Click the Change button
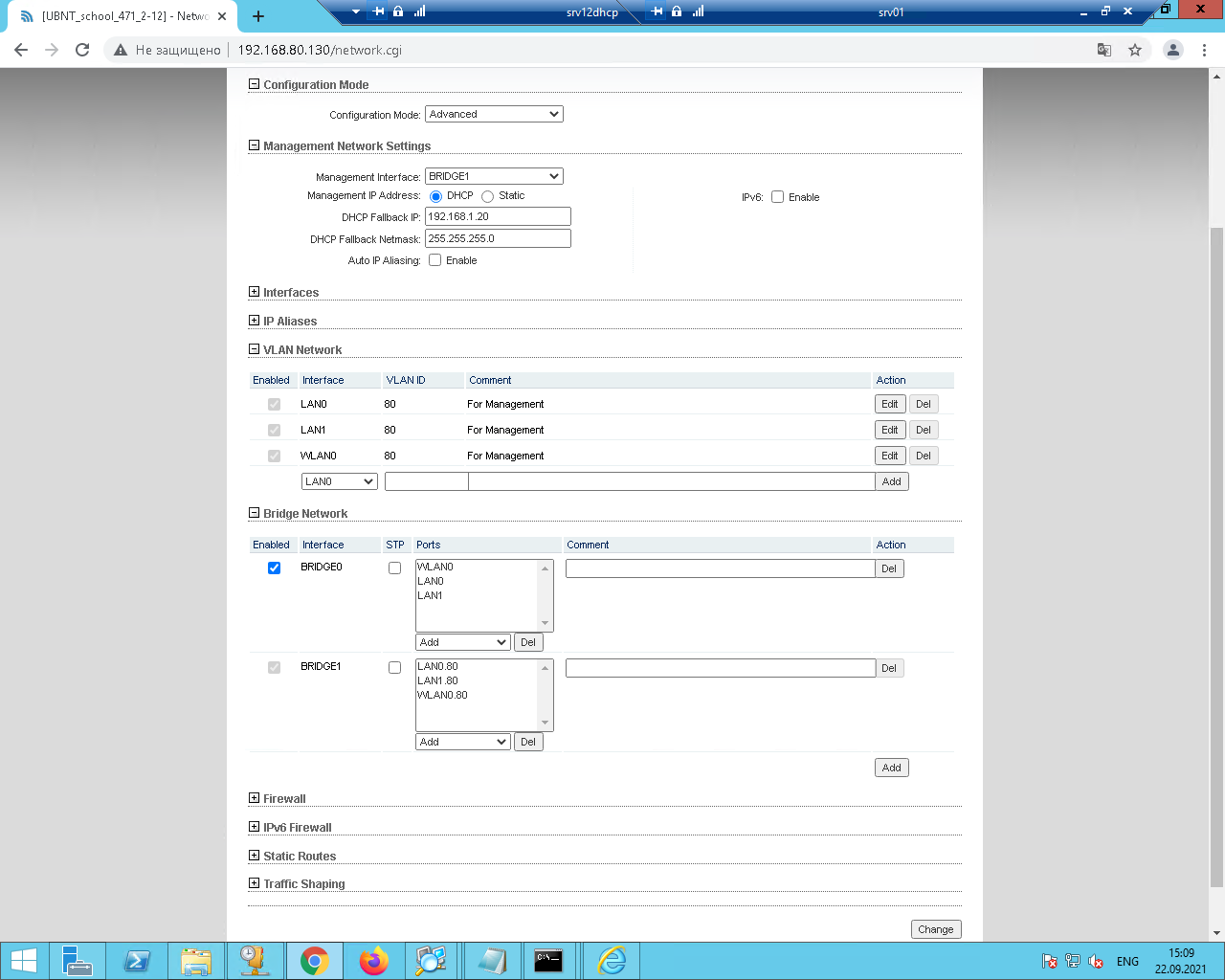1225x980 pixels. coord(936,929)
